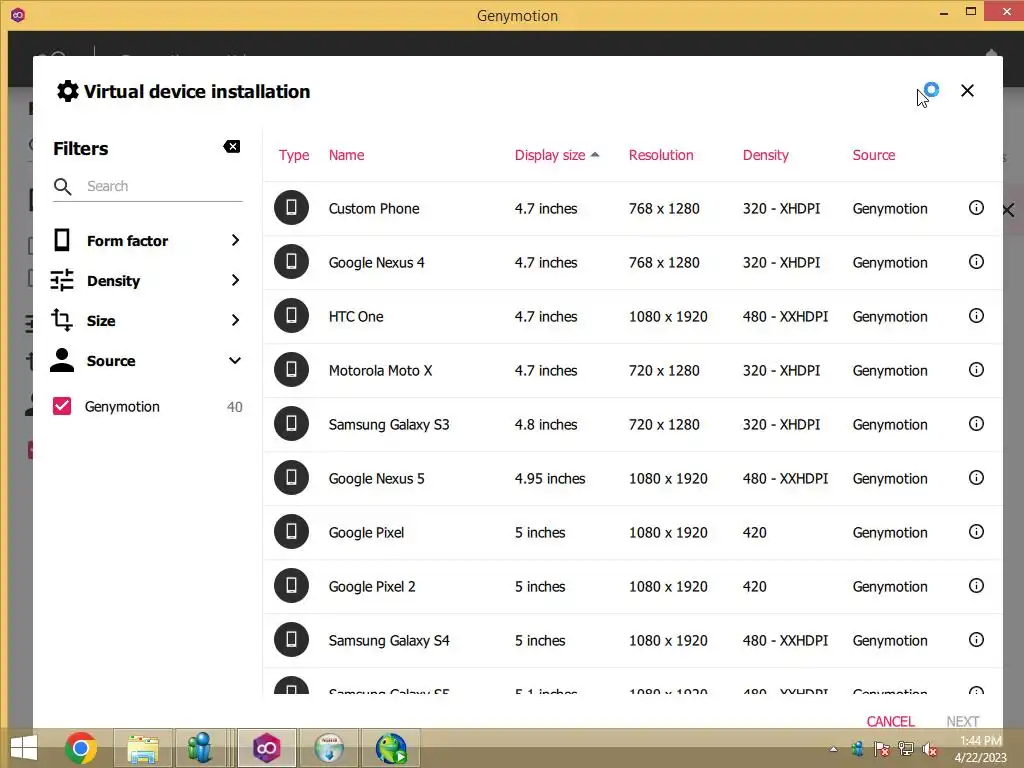
Task: Click Custom Phone device type icon
Action: point(291,208)
